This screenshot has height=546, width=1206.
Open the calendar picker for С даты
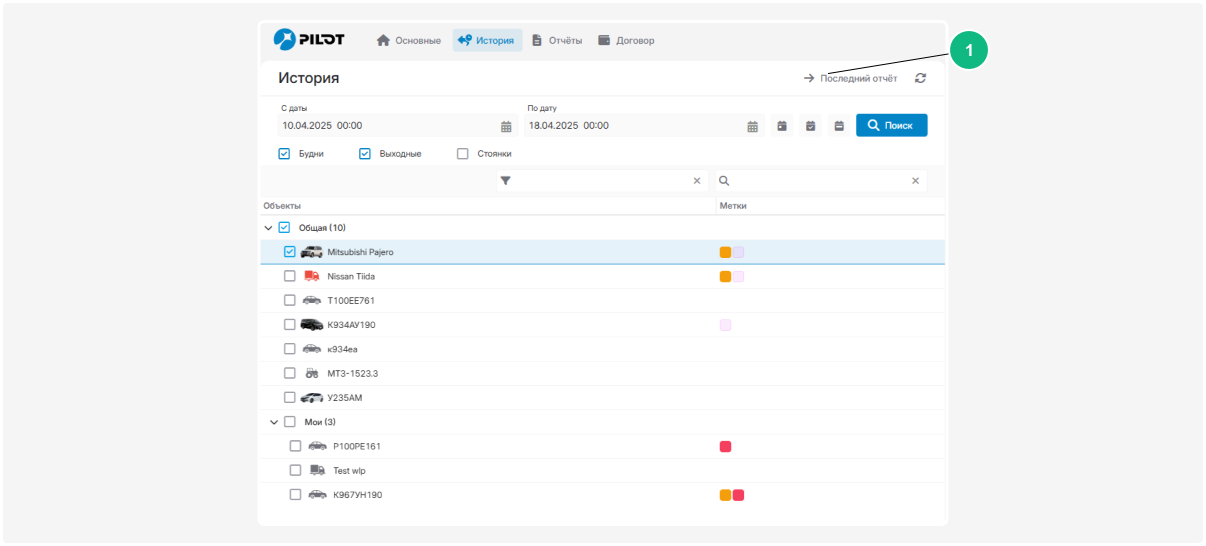(x=506, y=126)
